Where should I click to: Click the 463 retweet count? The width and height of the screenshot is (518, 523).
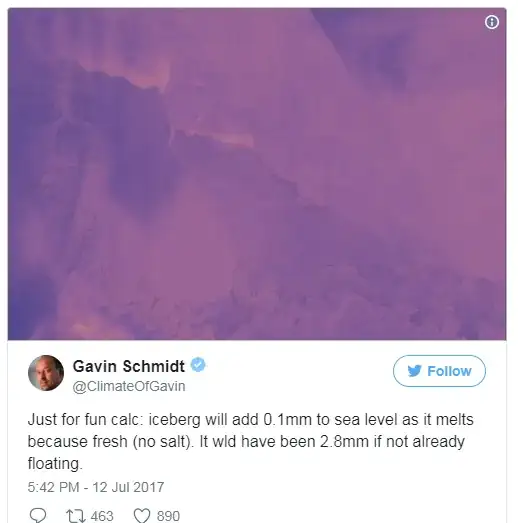[x=102, y=516]
